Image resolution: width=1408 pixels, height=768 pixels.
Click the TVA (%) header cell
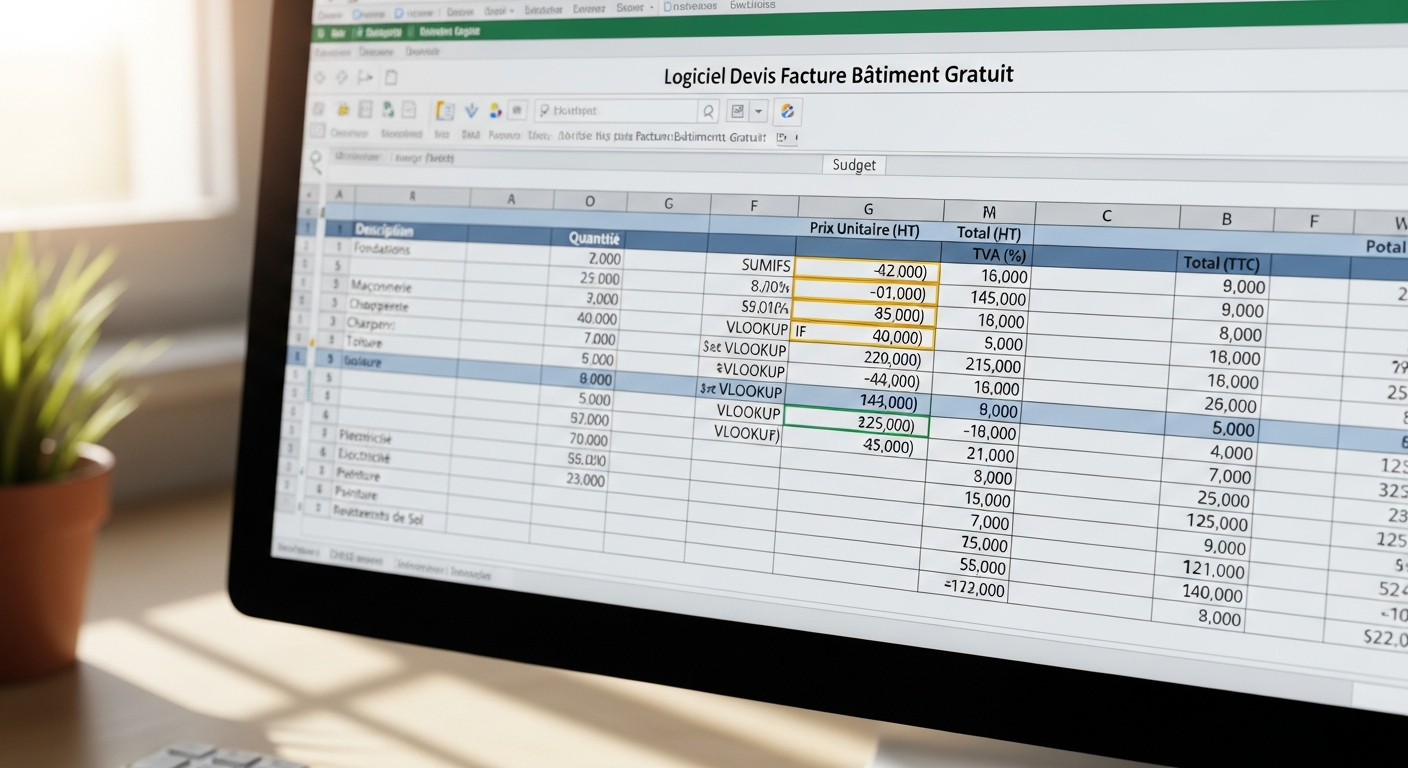[x=1000, y=255]
